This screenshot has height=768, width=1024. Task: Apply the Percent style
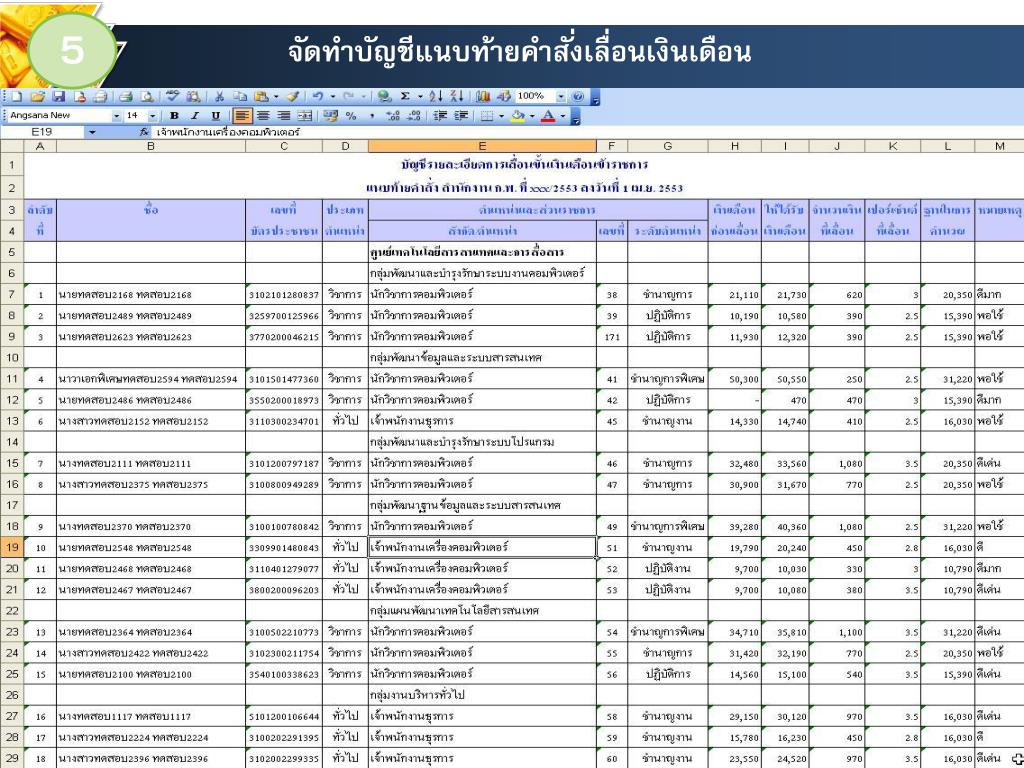[x=351, y=116]
